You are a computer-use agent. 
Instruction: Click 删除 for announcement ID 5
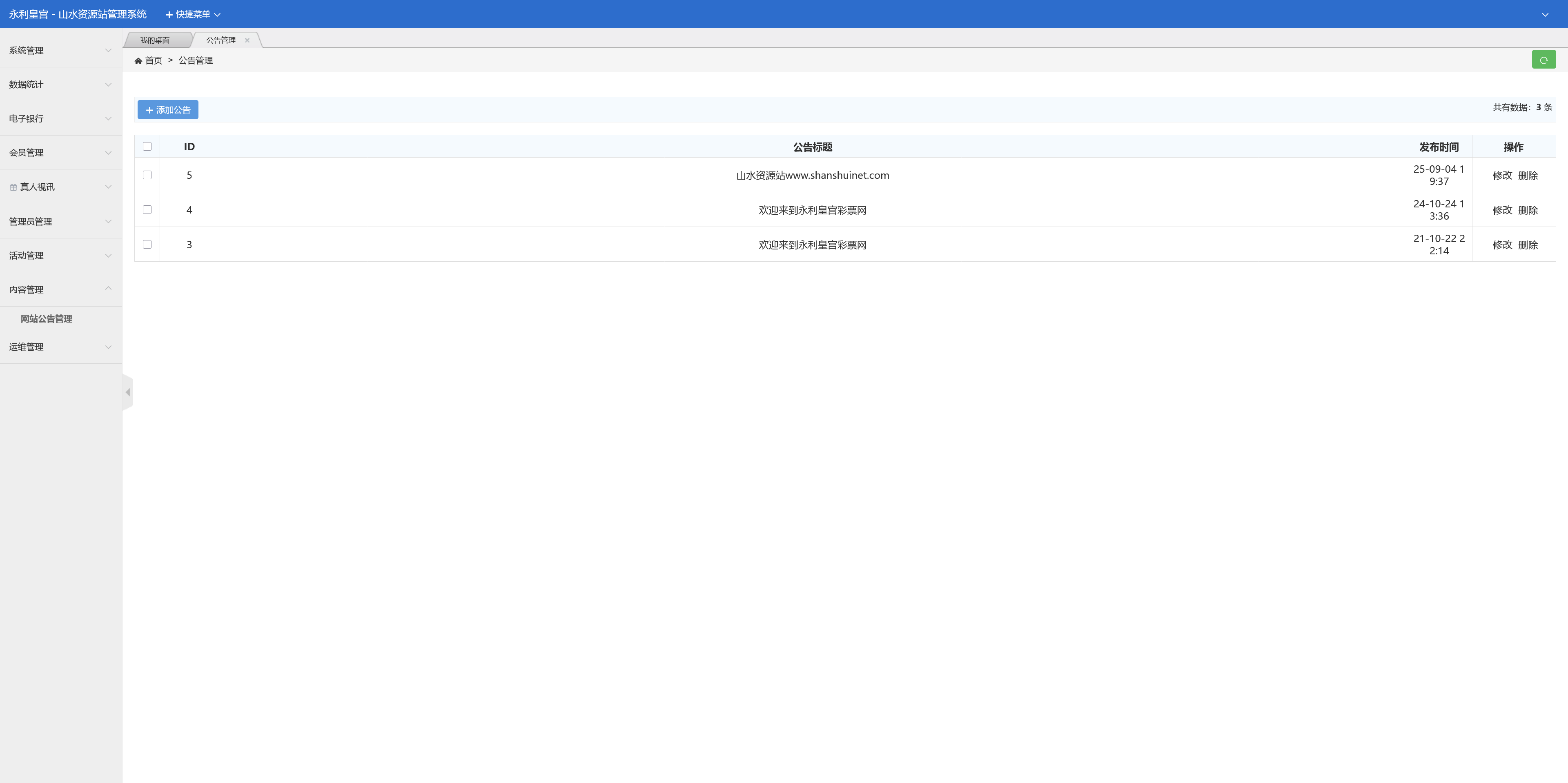pos(1527,175)
